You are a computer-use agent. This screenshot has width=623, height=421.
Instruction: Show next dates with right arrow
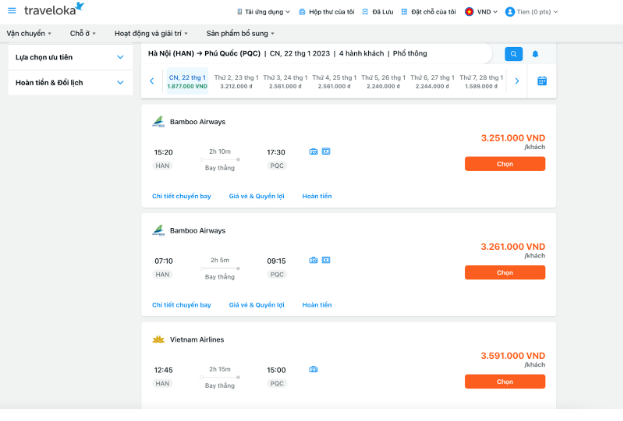coord(517,81)
